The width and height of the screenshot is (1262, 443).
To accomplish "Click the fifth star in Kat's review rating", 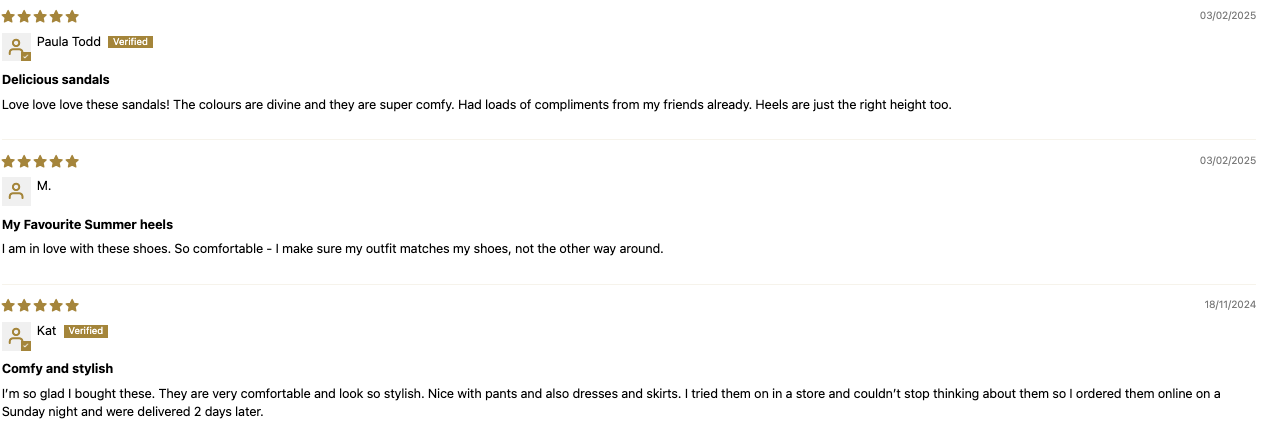I will [x=72, y=305].
